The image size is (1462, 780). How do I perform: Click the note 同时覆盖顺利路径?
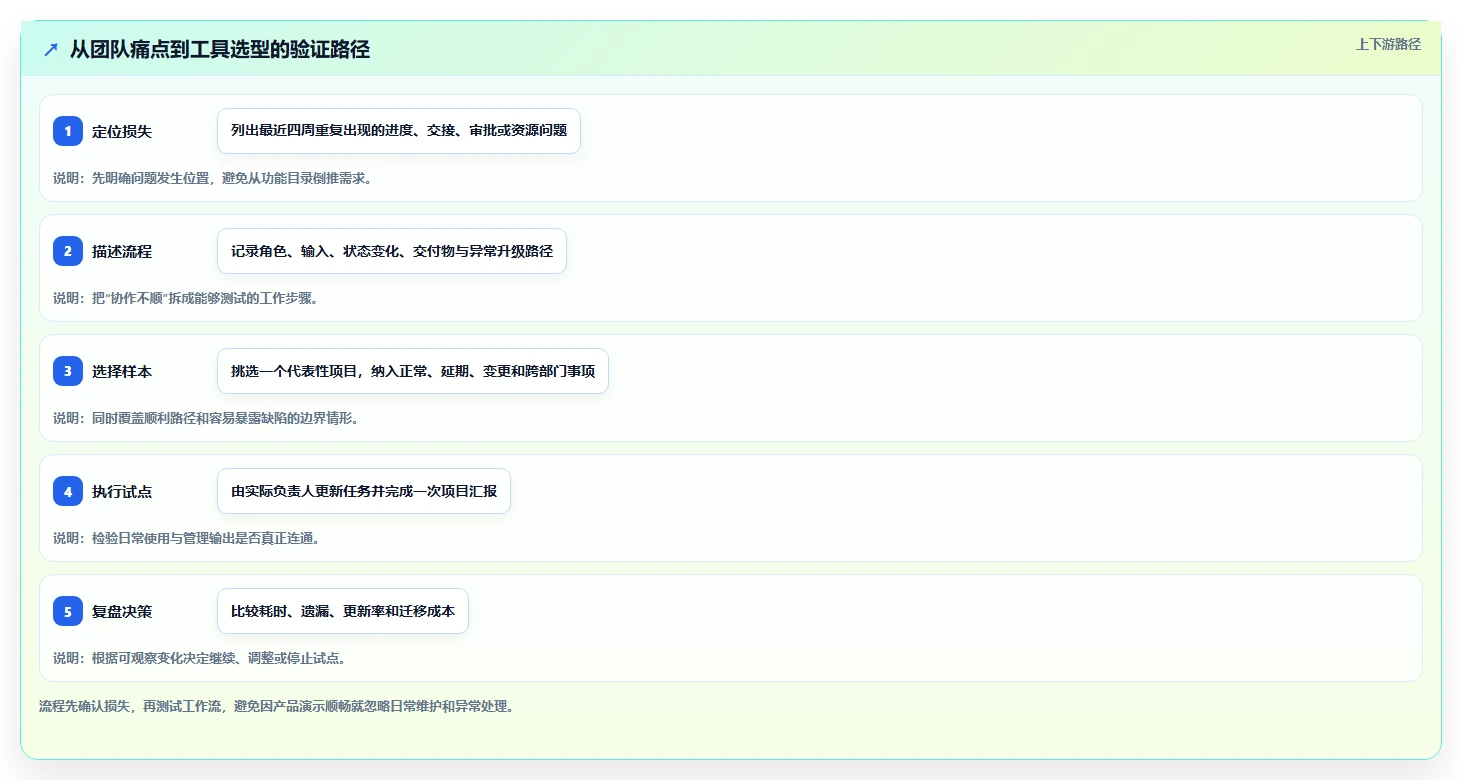click(x=206, y=418)
